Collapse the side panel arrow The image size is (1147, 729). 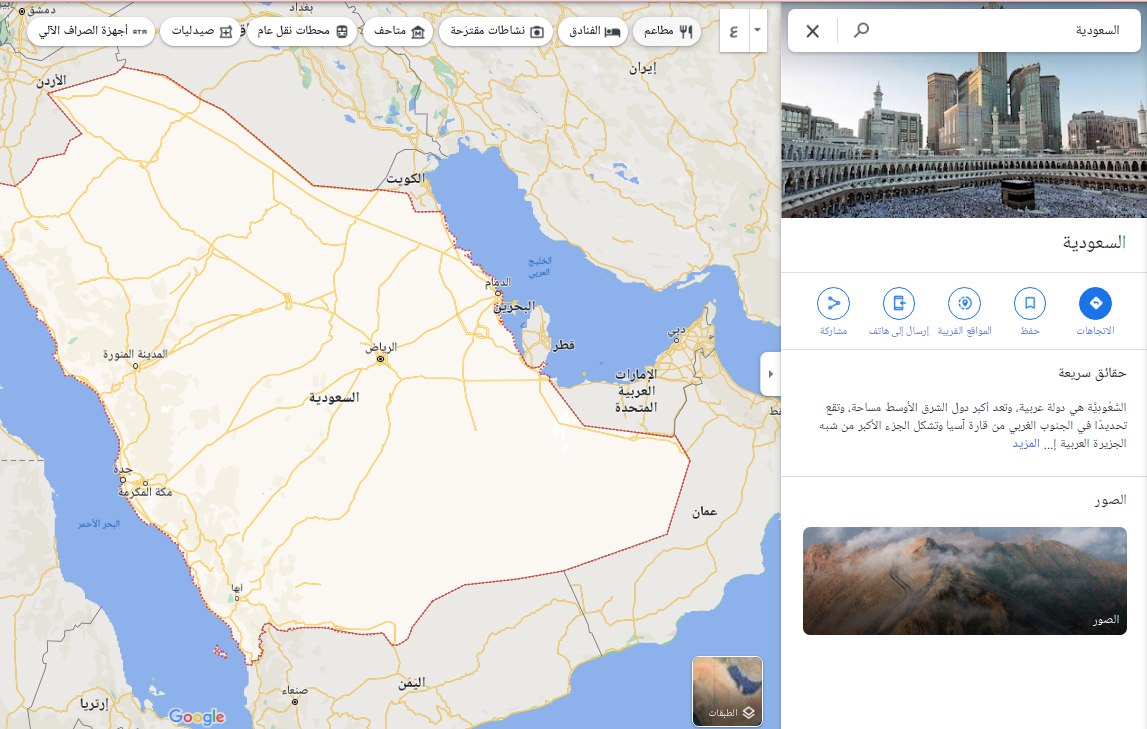pos(770,374)
